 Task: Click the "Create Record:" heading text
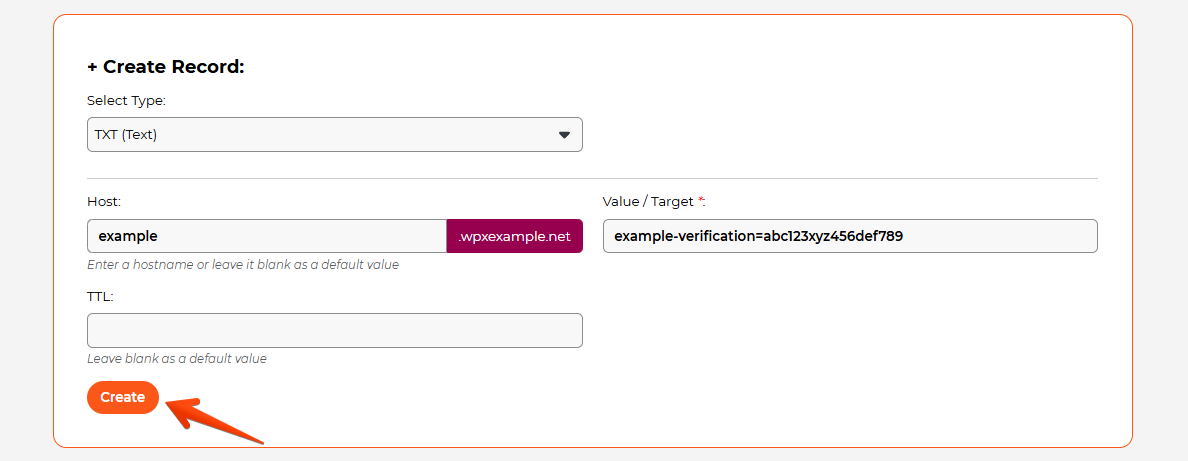click(174, 67)
